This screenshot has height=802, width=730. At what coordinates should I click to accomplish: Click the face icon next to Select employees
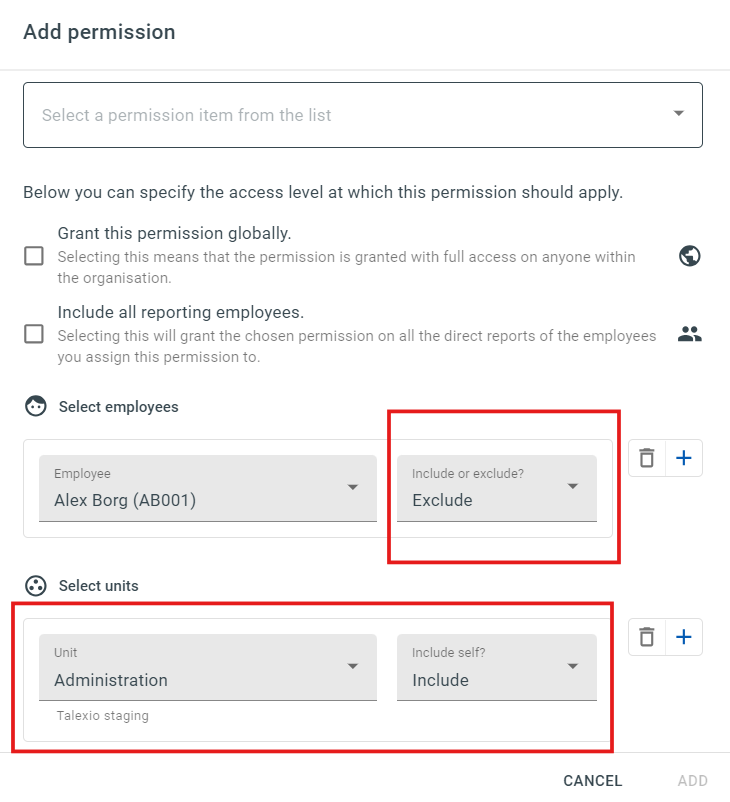(36, 406)
